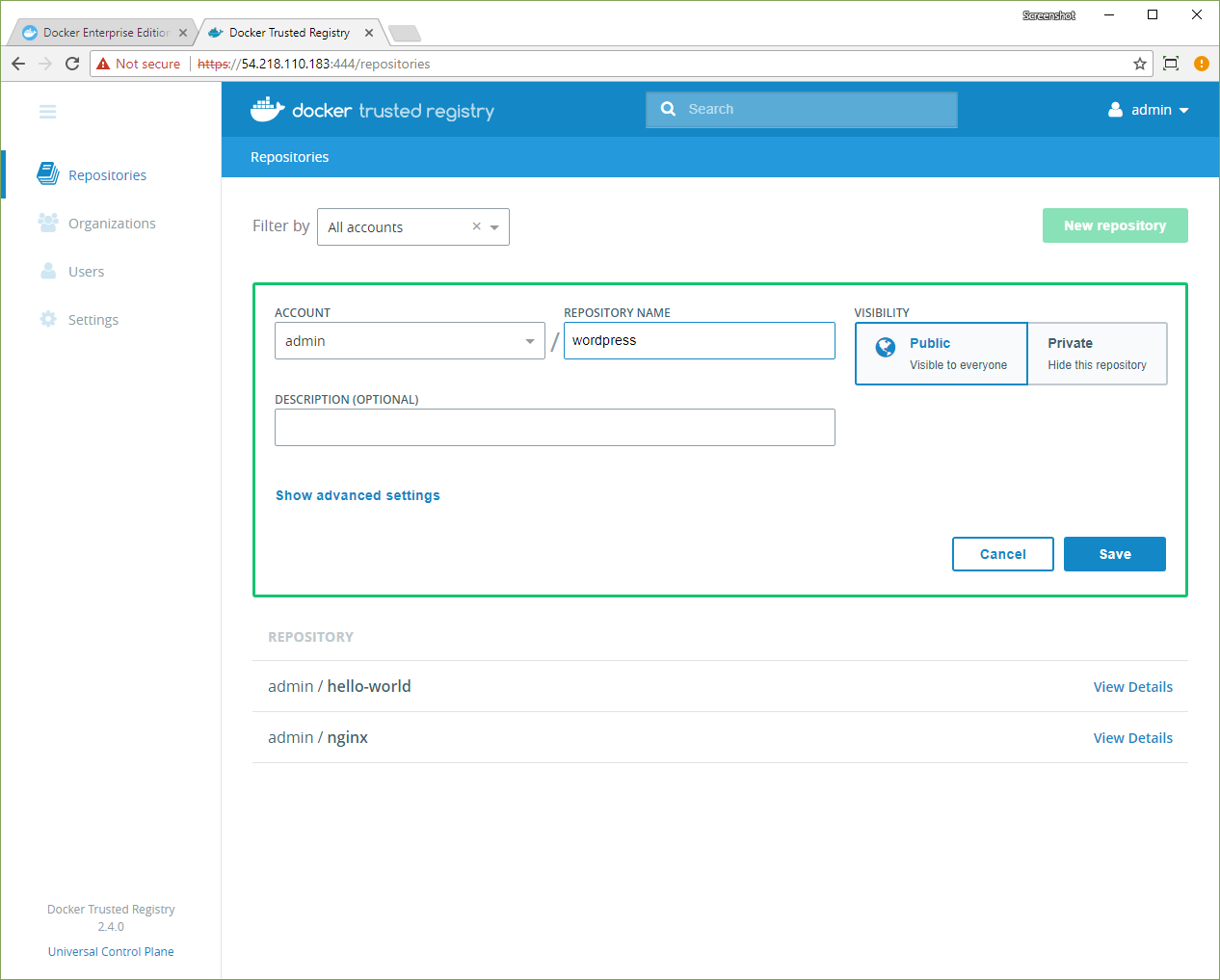The height and width of the screenshot is (980, 1220).
Task: Bookmark page with the star icon
Action: (x=1140, y=64)
